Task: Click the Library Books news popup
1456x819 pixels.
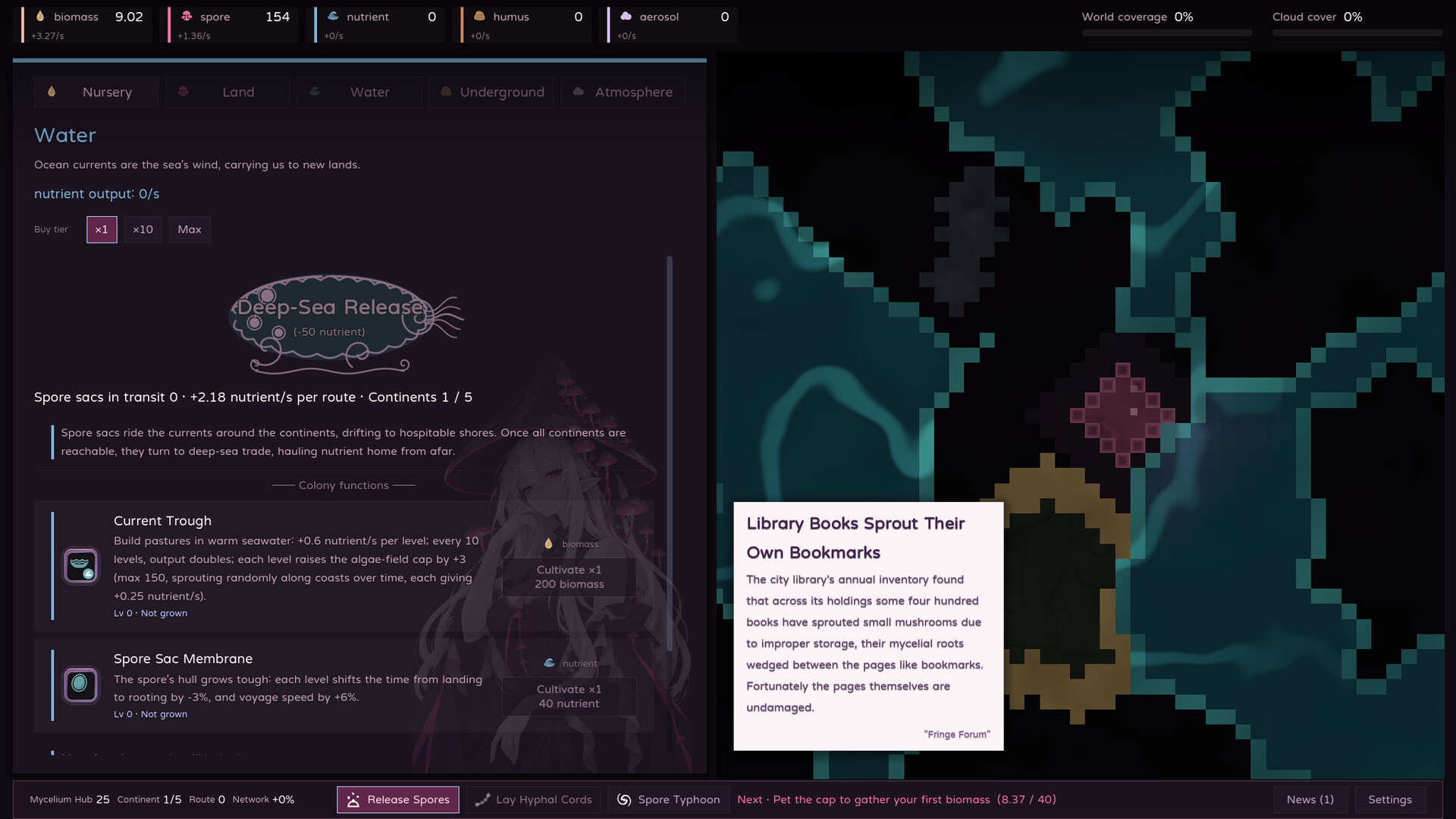Action: [868, 626]
